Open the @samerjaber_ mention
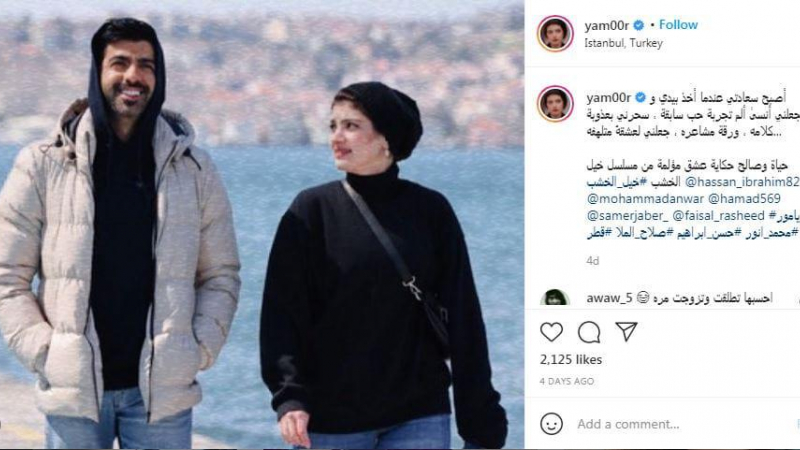Viewport: 800px width, 450px height. pos(628,215)
